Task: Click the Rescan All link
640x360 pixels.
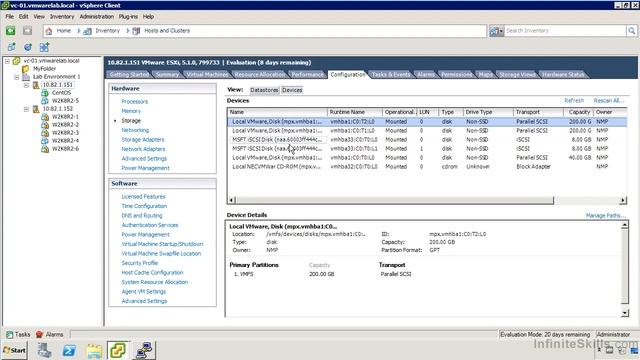Action: click(x=609, y=100)
